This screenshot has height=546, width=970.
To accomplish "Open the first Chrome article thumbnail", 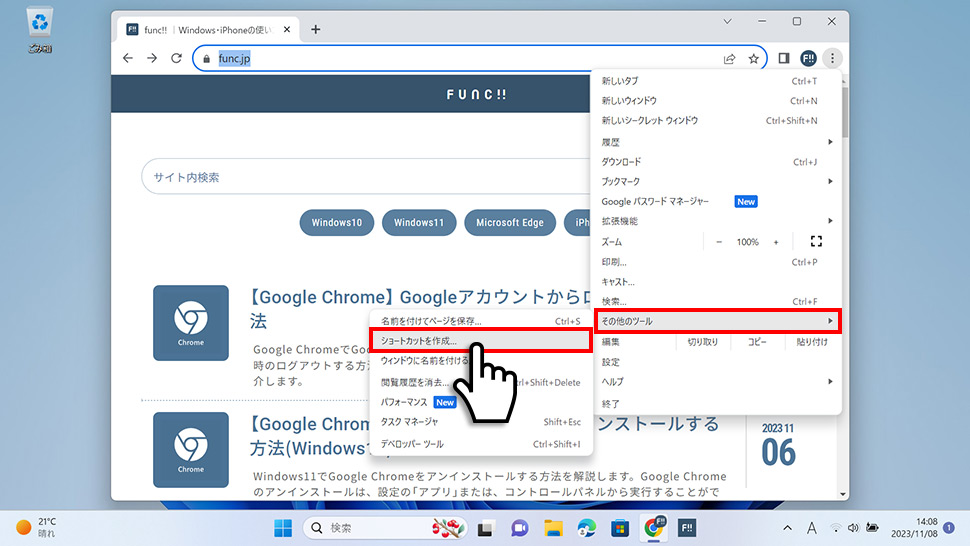I will (x=191, y=323).
